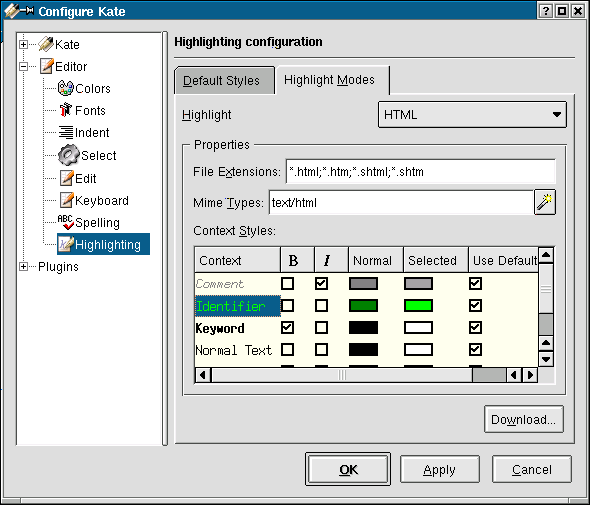Image resolution: width=590 pixels, height=505 pixels.
Task: Enable bold for Identifier context
Action: (287, 306)
